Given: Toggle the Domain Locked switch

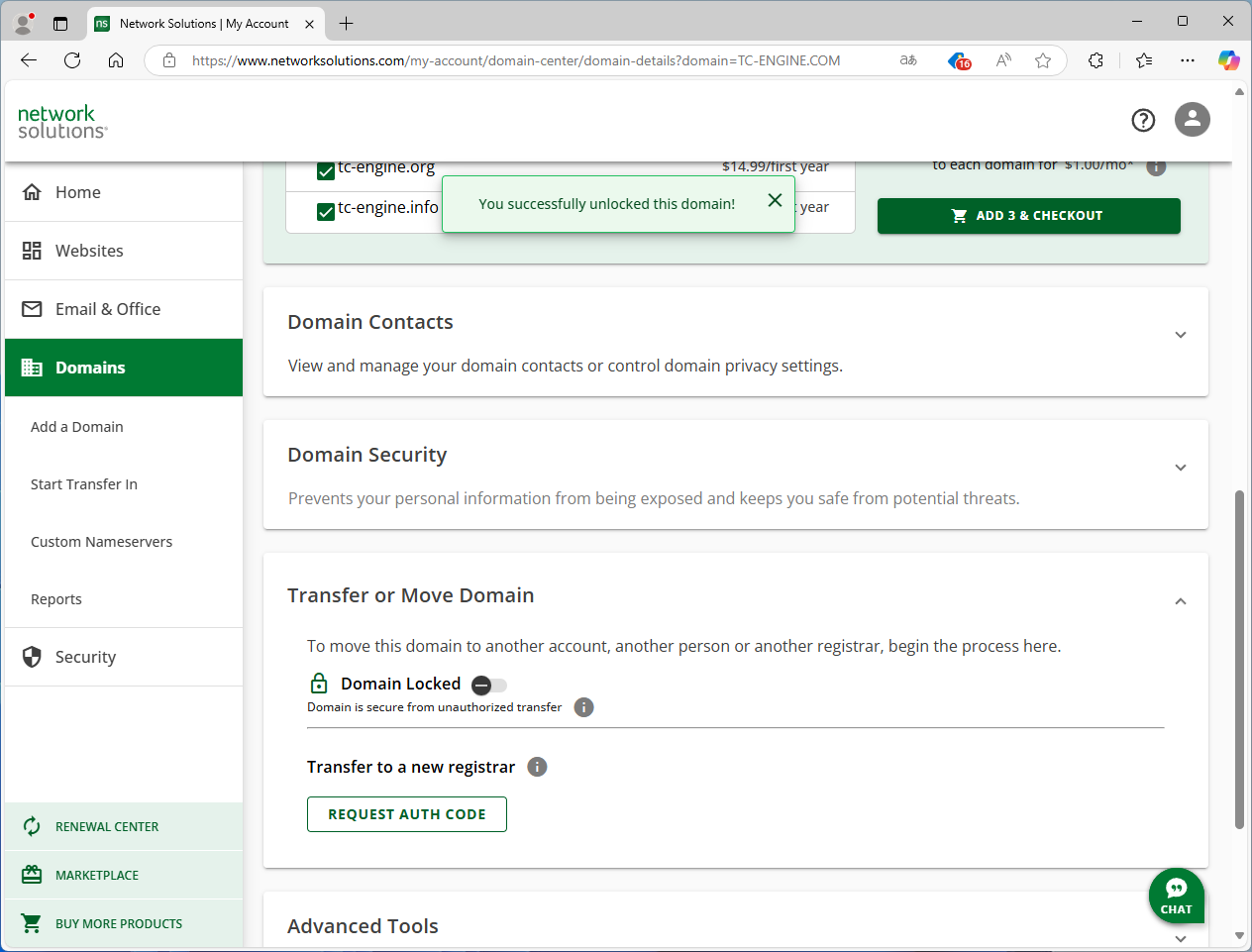Looking at the screenshot, I should (x=489, y=685).
